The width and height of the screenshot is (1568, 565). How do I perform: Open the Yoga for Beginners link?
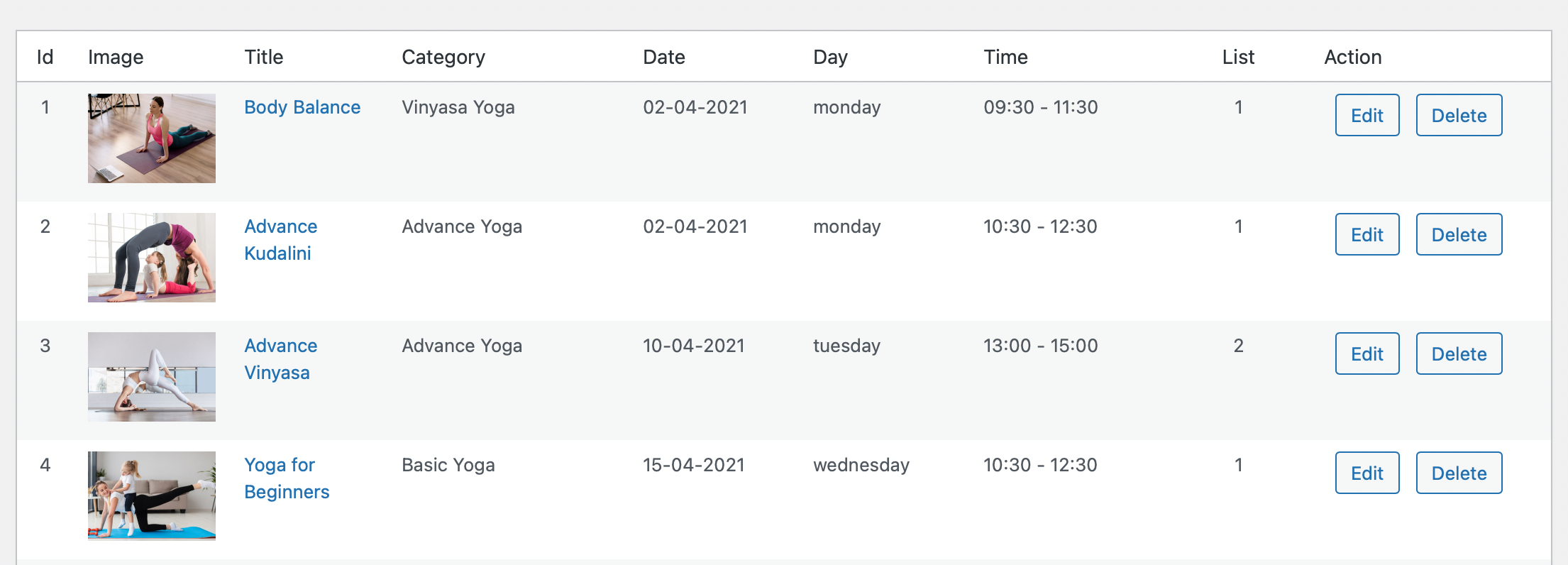[286, 478]
